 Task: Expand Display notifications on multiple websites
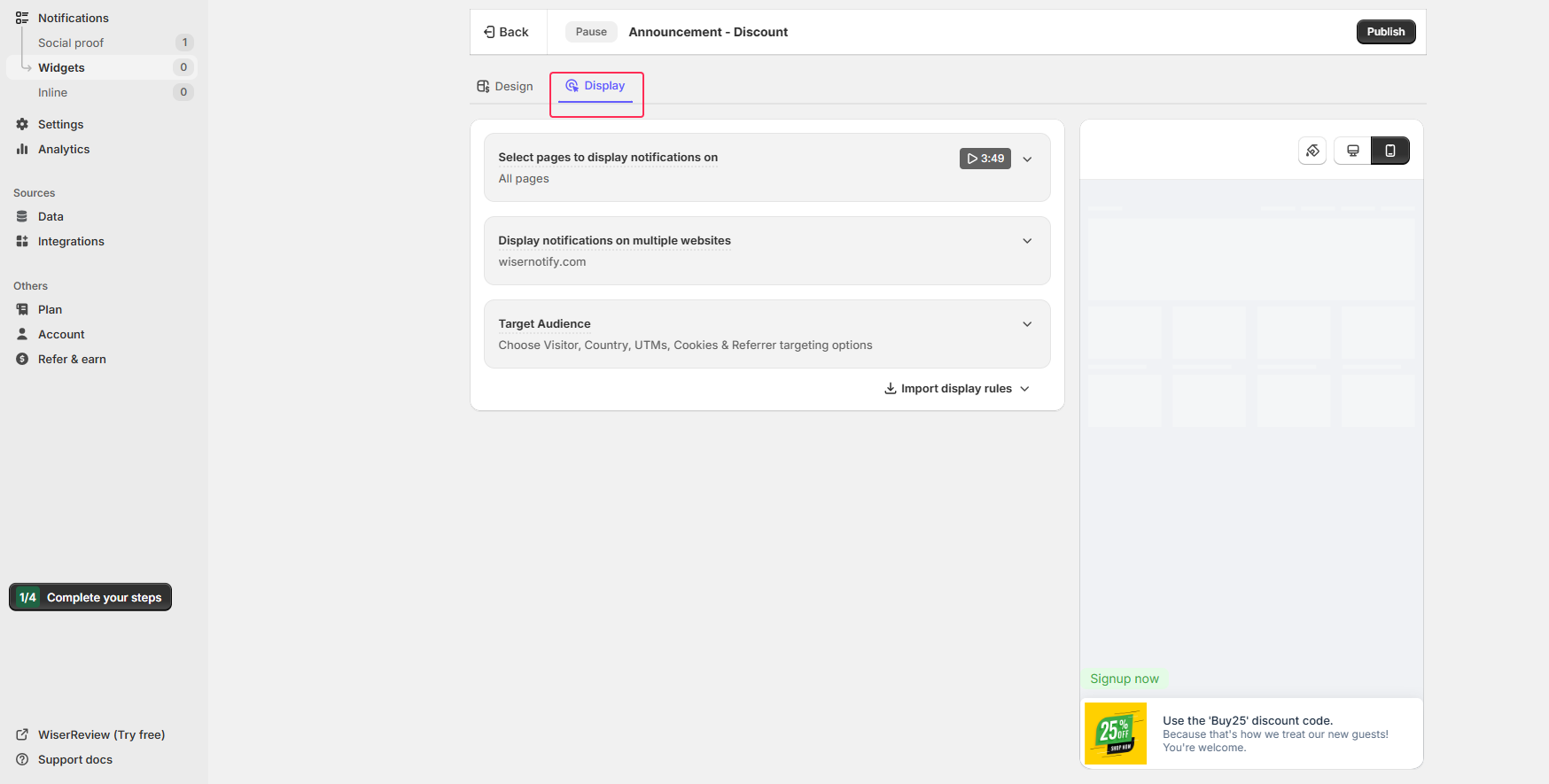coord(1027,241)
